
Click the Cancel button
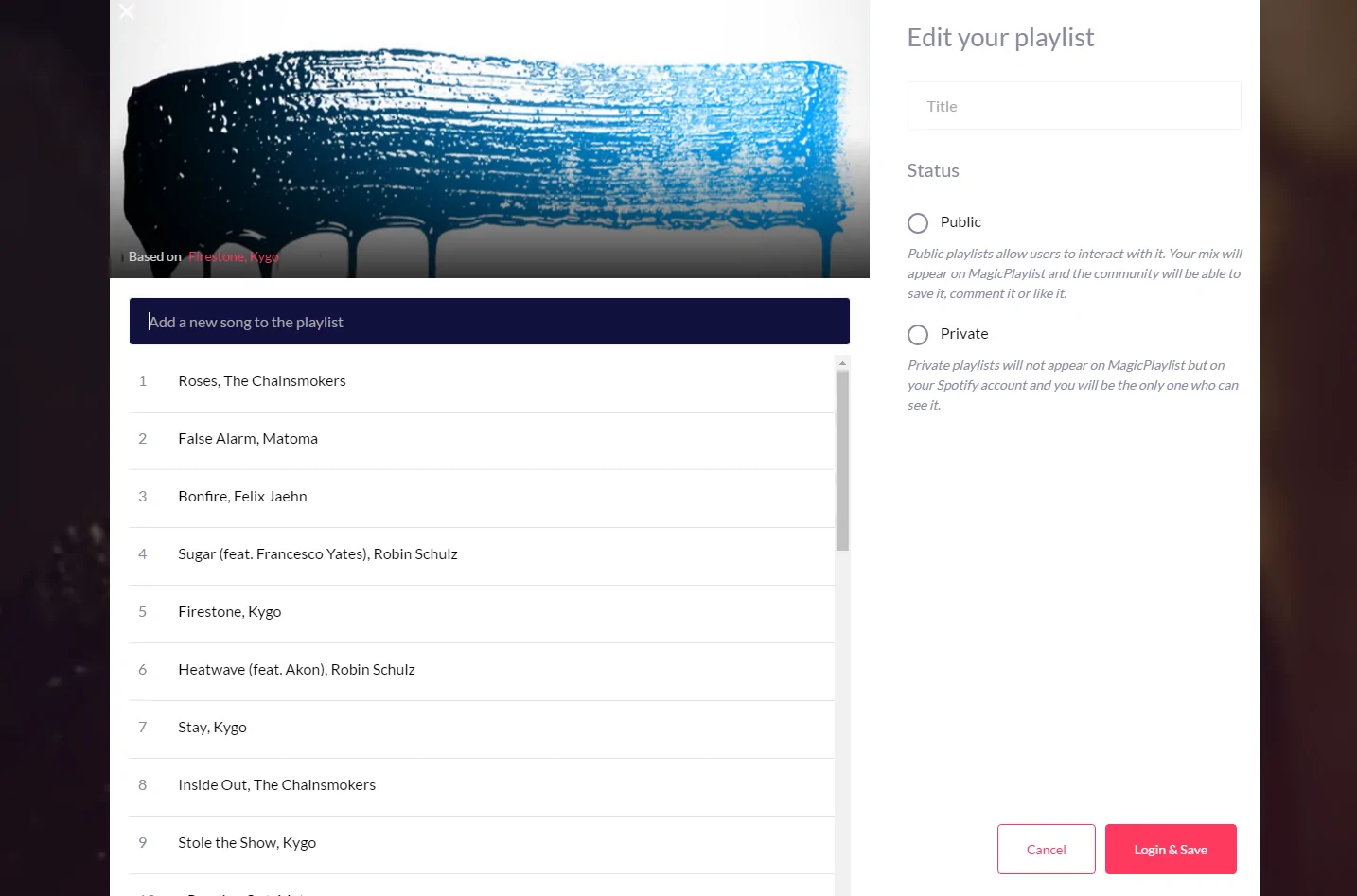pos(1047,850)
